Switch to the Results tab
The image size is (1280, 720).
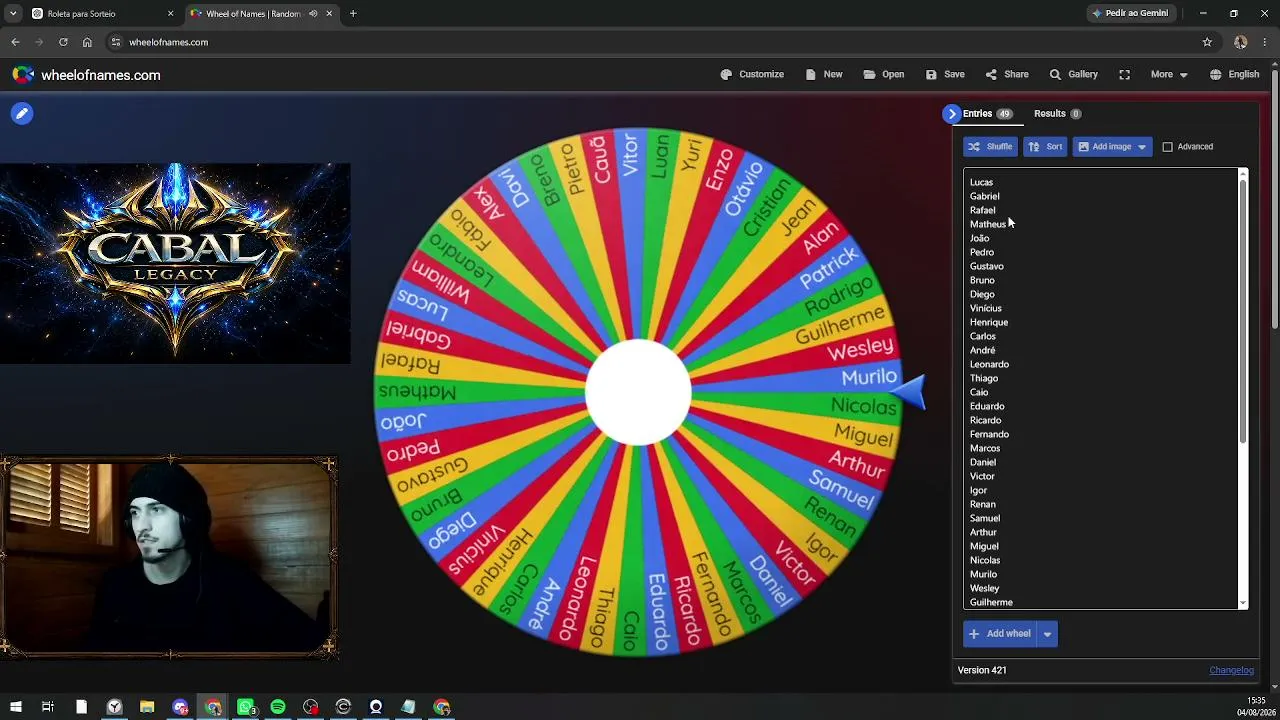pos(1057,114)
